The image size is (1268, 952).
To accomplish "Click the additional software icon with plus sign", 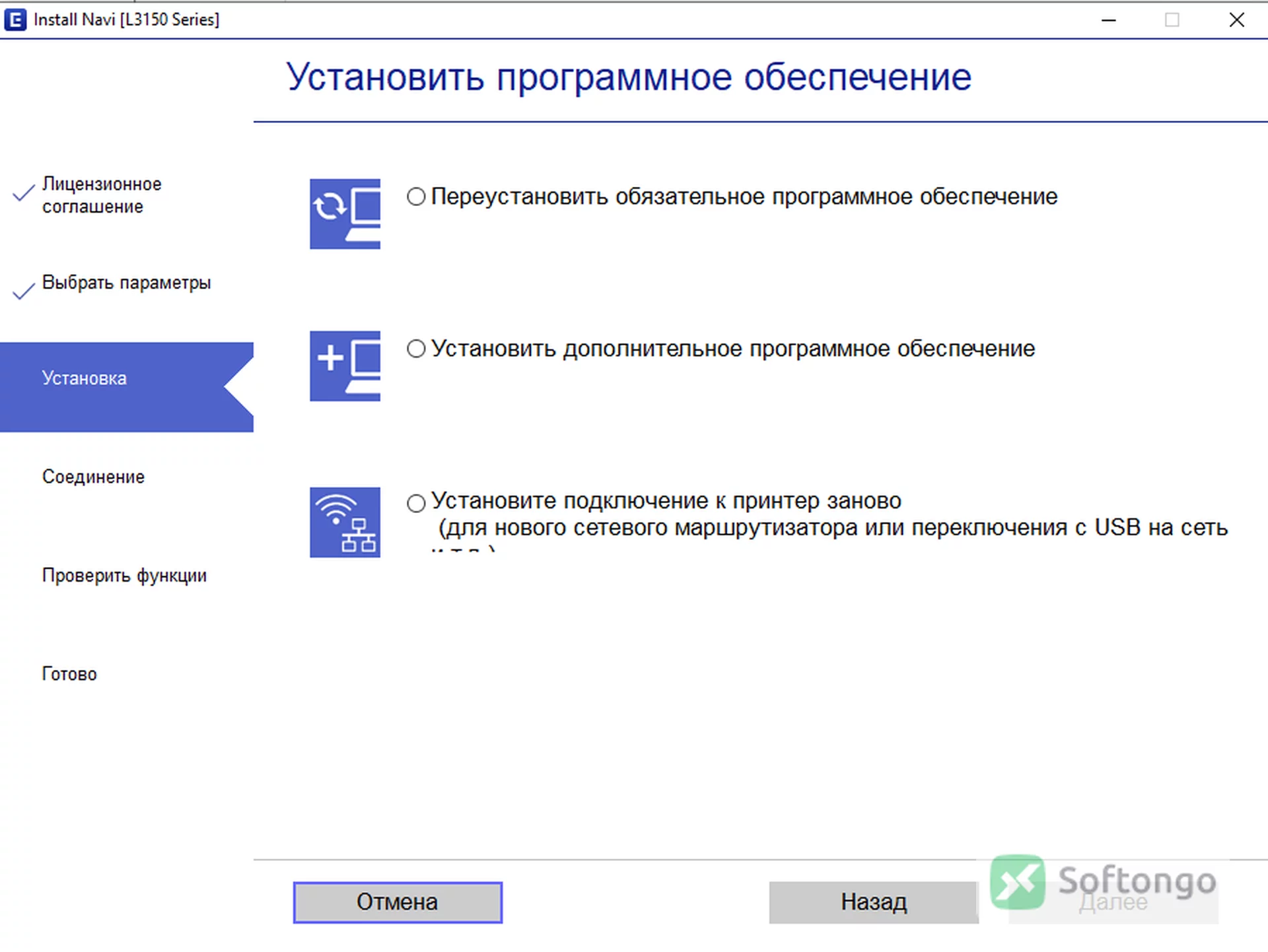I will coord(345,366).
